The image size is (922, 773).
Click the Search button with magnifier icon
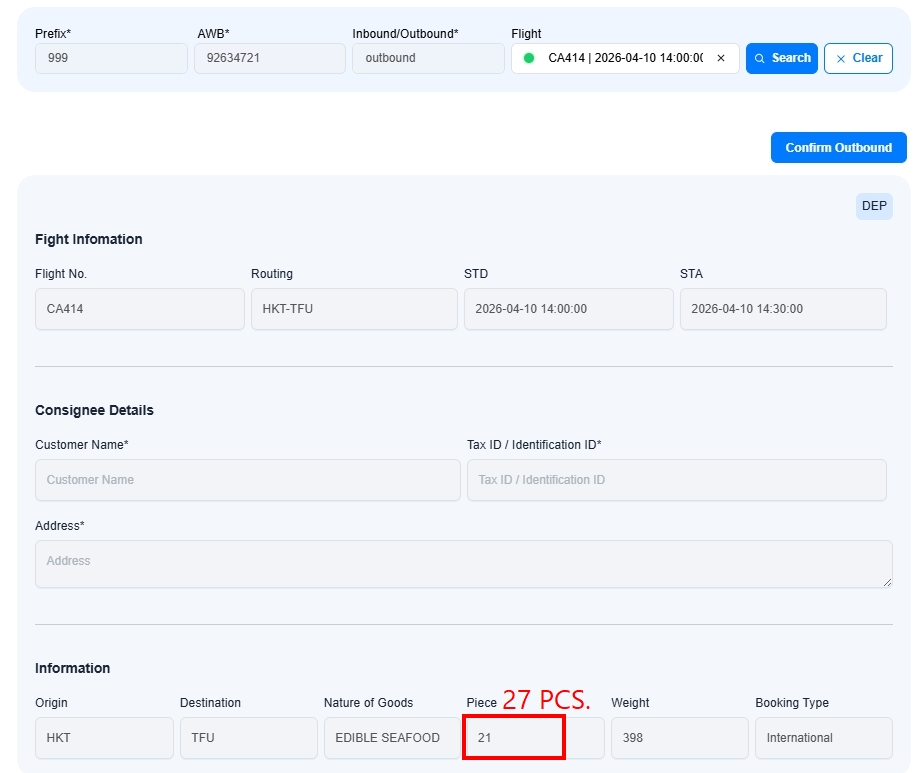coord(781,58)
